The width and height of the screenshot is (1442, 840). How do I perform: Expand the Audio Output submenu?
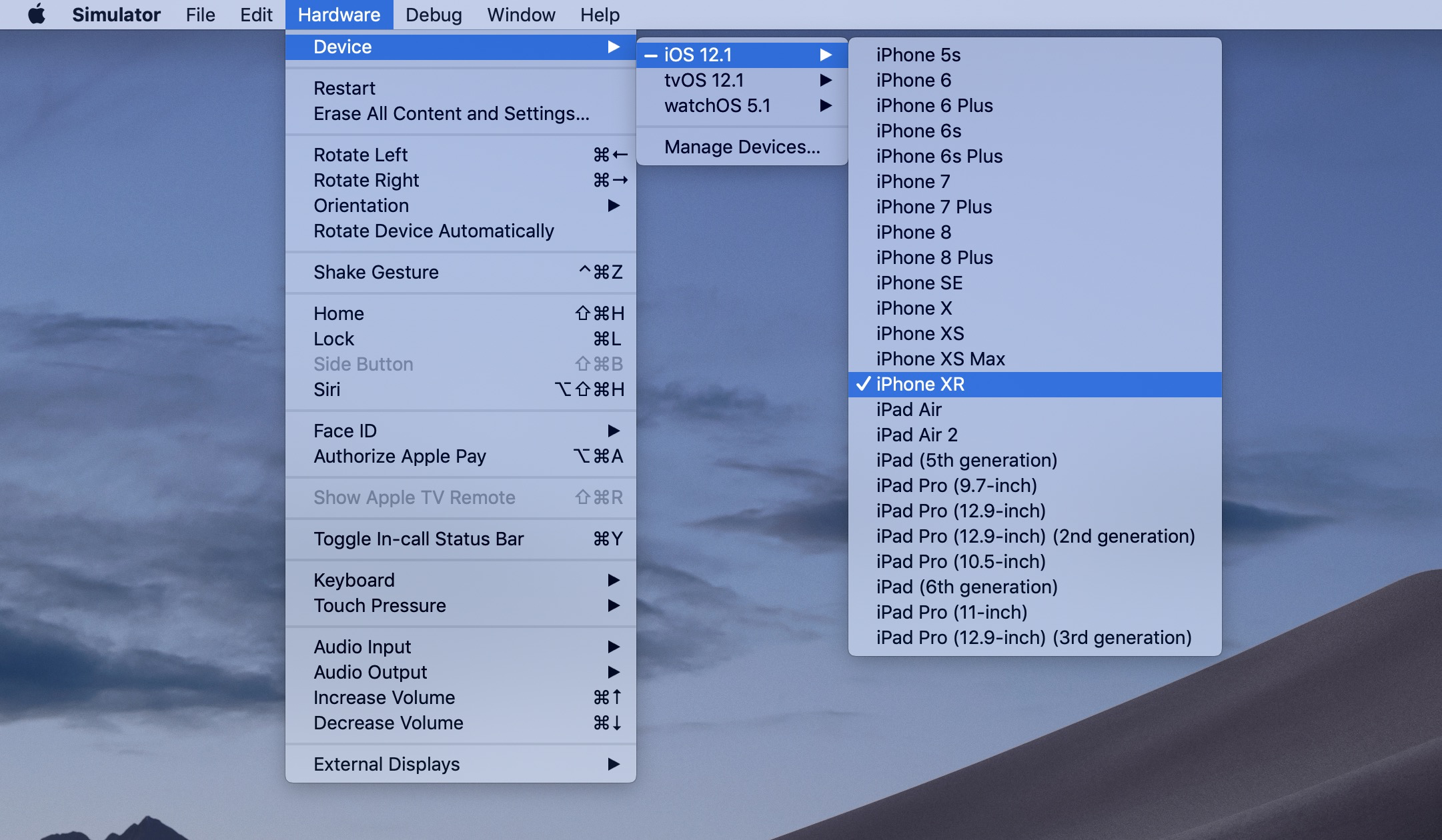click(x=460, y=672)
